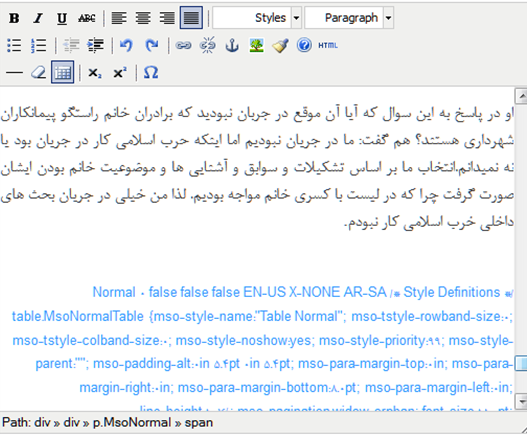Apply superscript formatting
527x436 pixels.
120,73
